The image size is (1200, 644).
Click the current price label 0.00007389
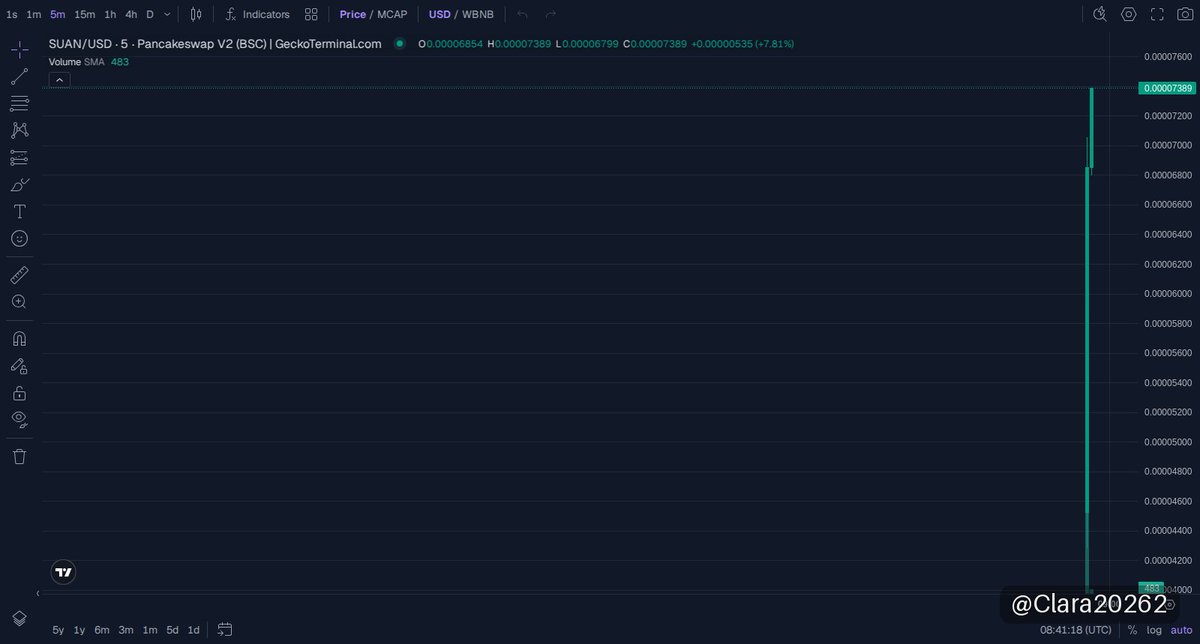click(1166, 88)
